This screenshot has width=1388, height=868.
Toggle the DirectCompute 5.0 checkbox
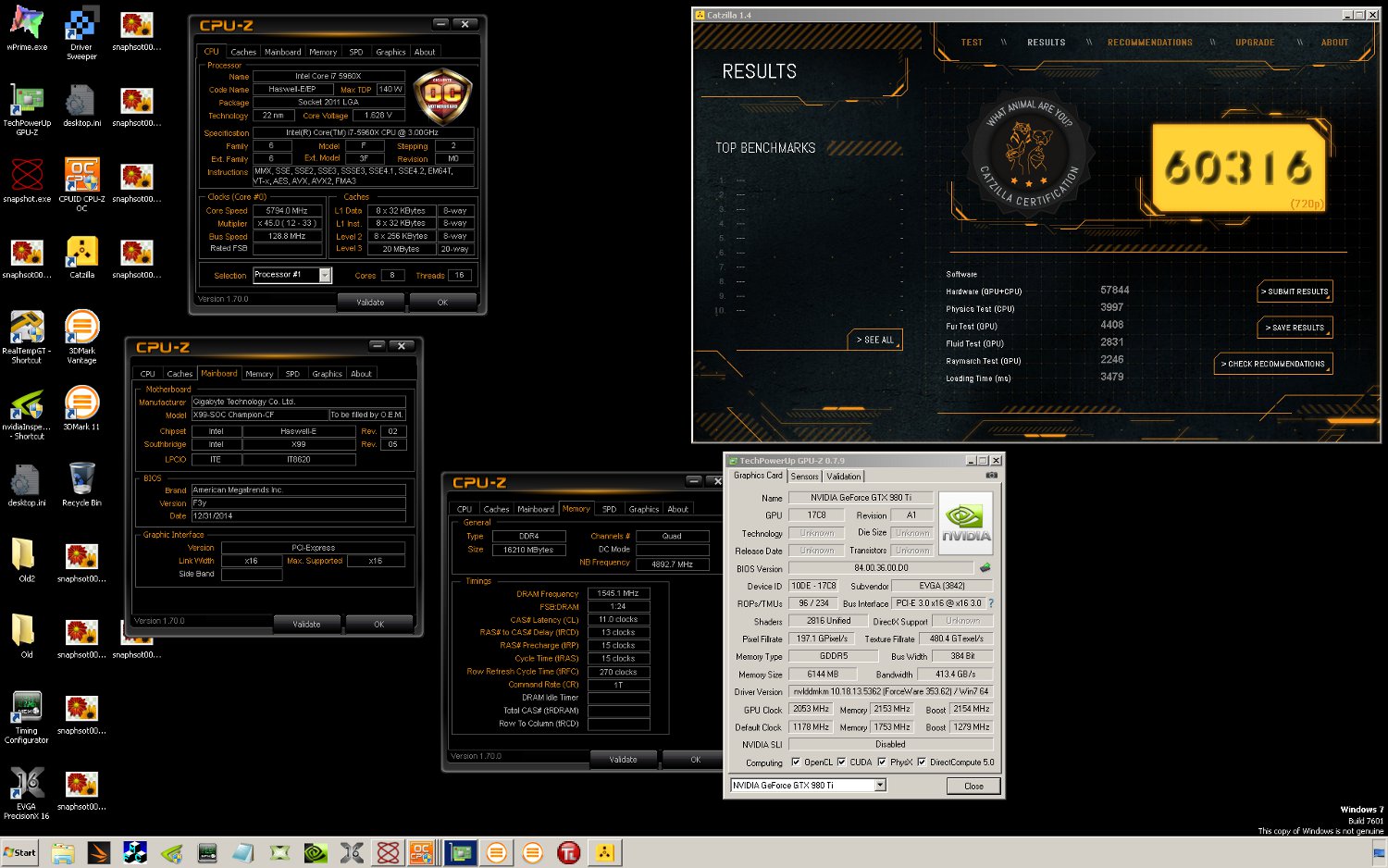pos(922,763)
